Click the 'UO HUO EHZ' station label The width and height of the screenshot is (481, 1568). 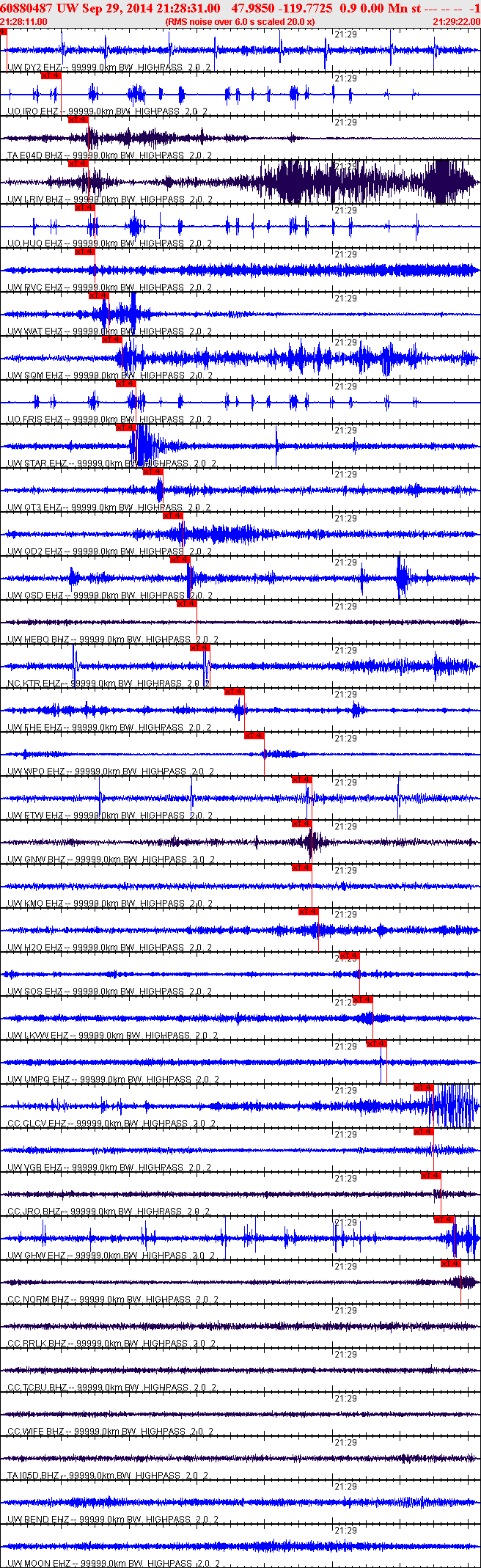point(35,243)
